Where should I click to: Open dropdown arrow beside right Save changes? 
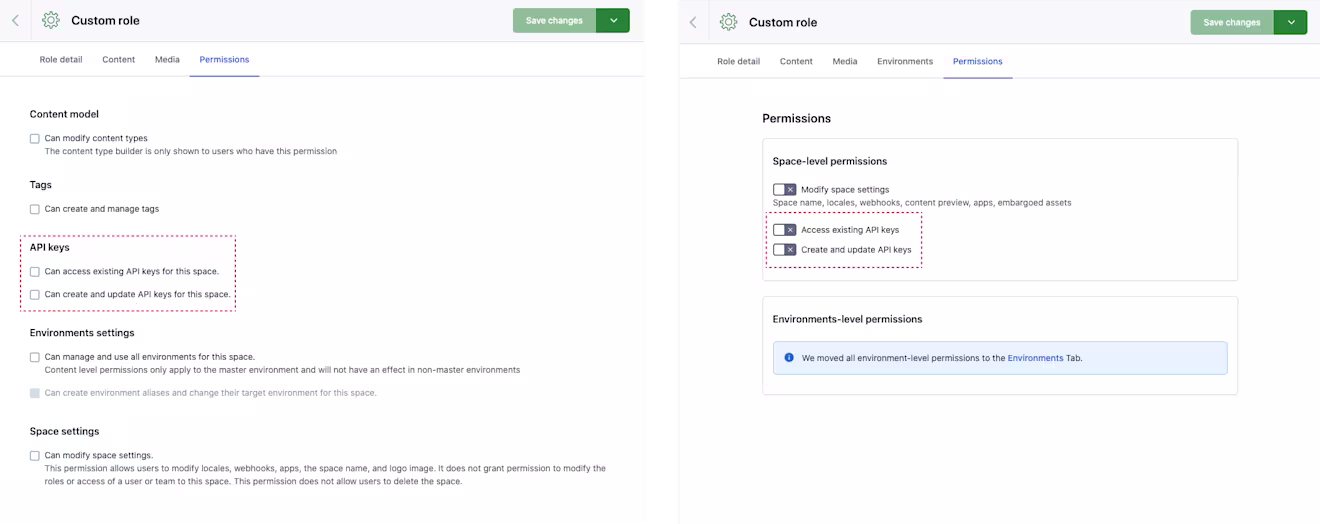pyautogui.click(x=1291, y=22)
